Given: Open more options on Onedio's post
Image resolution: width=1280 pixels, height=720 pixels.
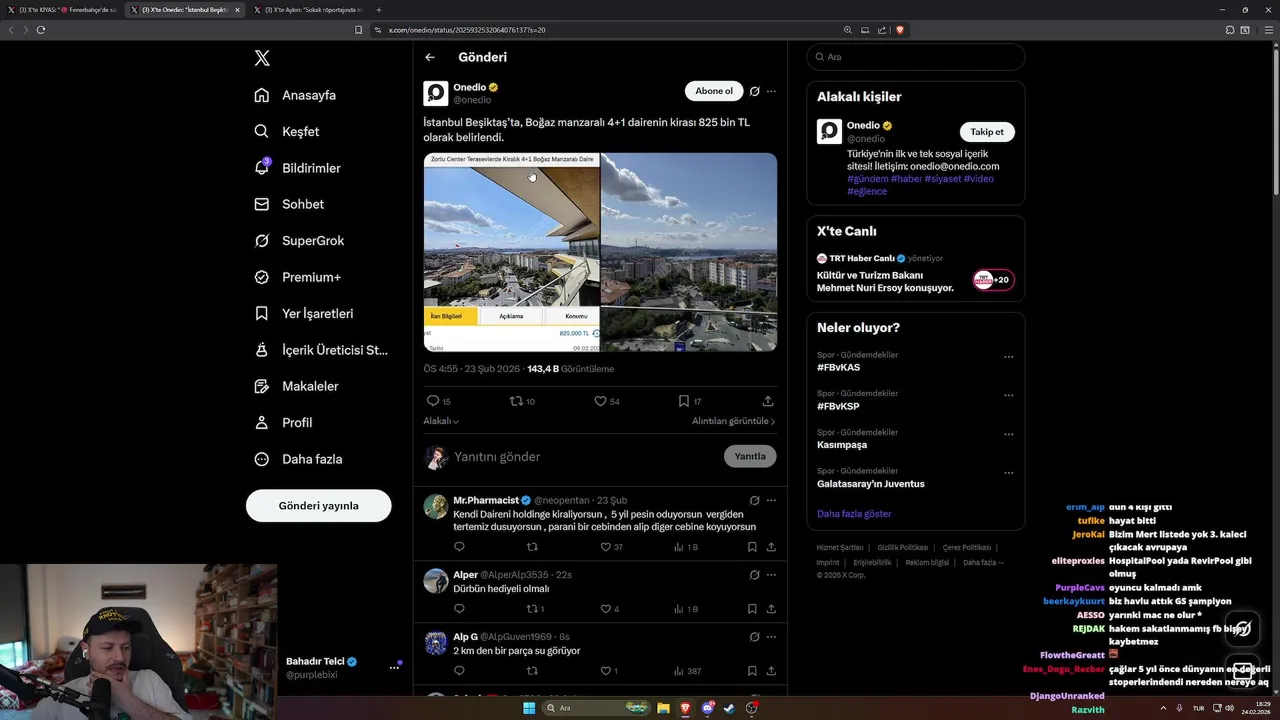Looking at the screenshot, I should (x=771, y=91).
